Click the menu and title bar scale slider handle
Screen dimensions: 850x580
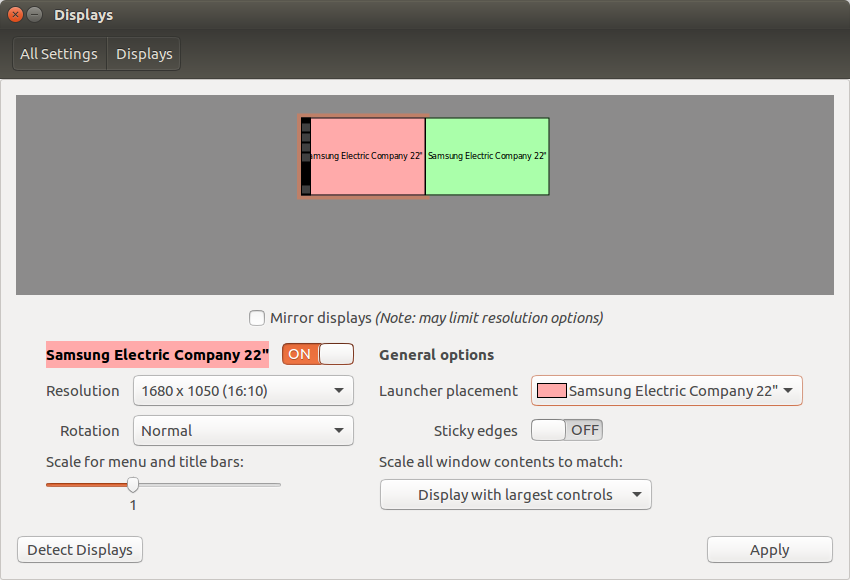pyautogui.click(x=133, y=485)
